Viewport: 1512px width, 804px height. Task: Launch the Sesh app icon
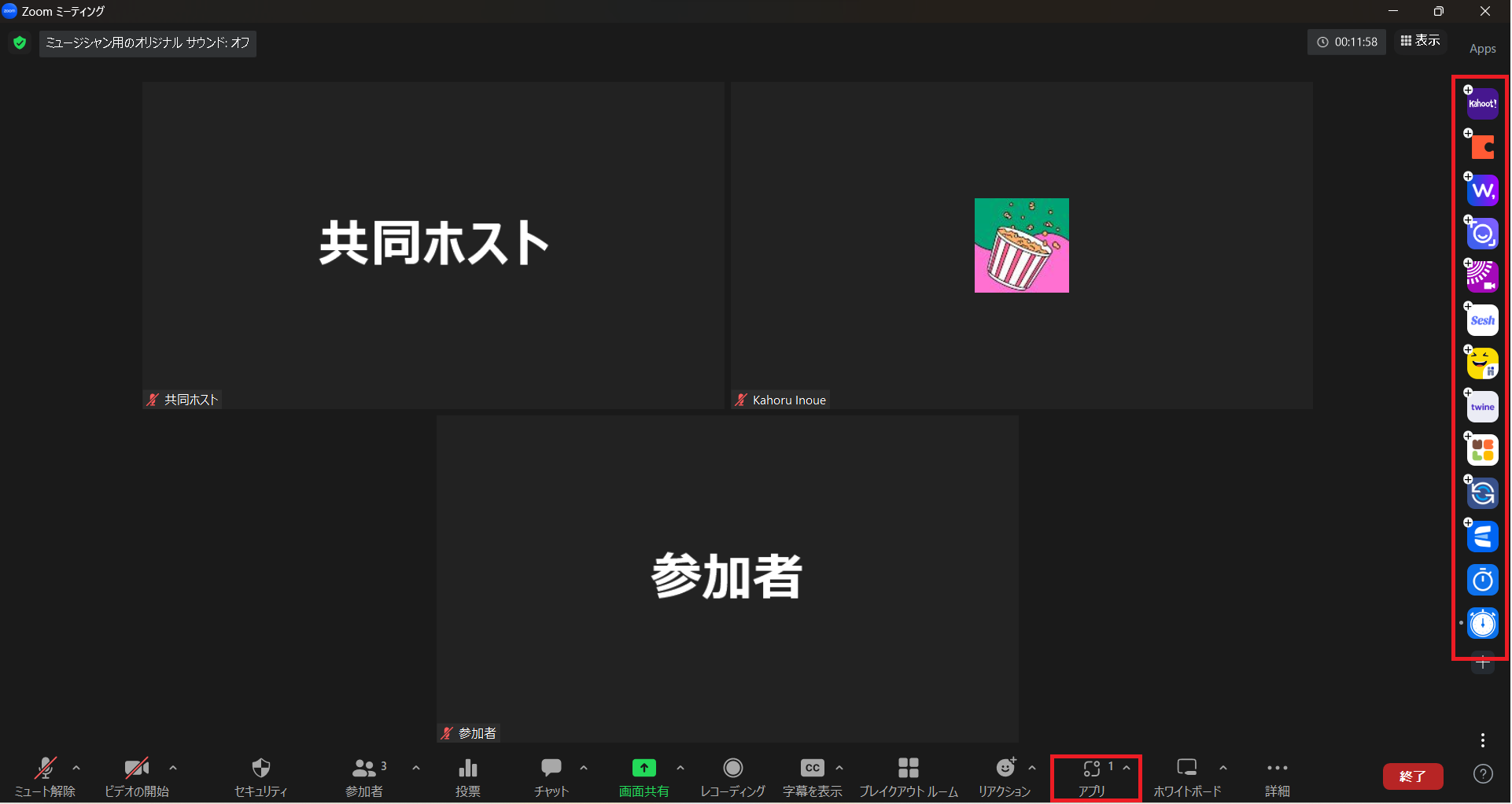[x=1482, y=320]
